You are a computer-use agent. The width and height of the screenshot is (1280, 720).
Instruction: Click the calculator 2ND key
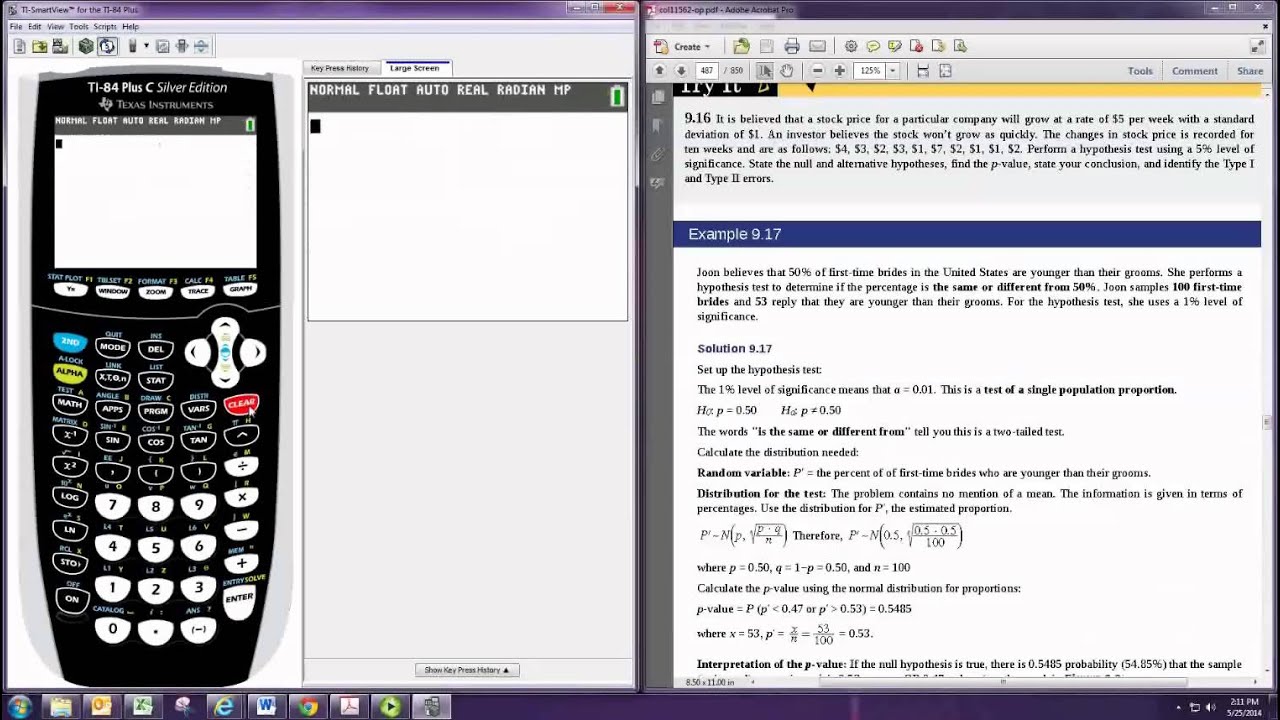point(70,343)
